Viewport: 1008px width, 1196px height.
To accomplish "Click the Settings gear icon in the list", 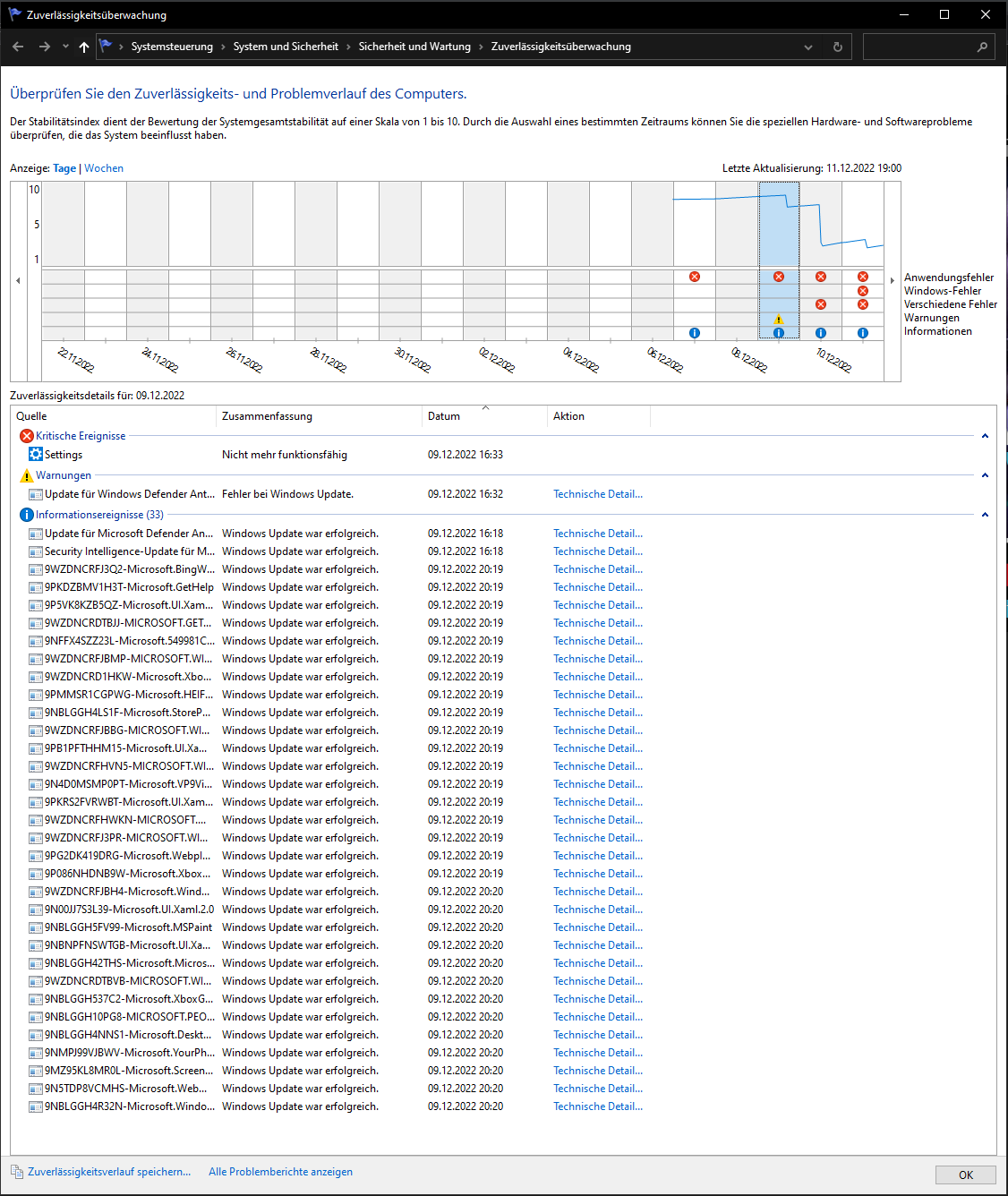I will tap(36, 454).
